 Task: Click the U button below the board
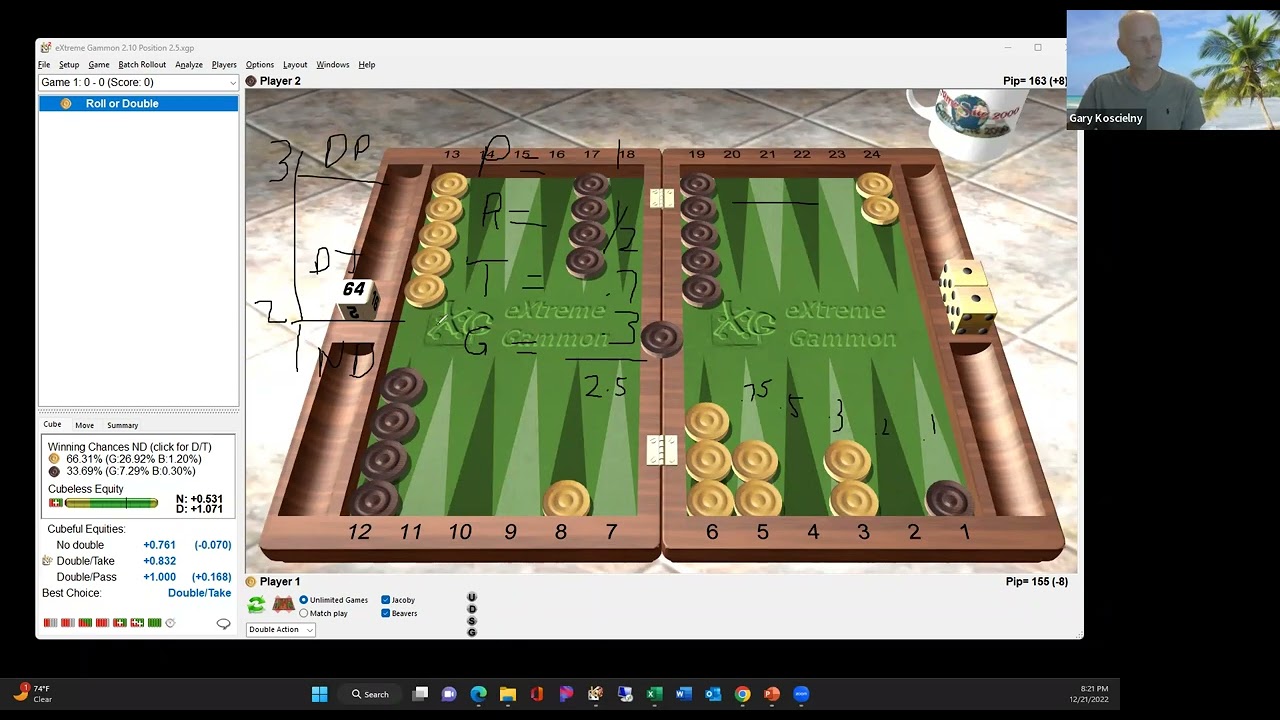(472, 597)
